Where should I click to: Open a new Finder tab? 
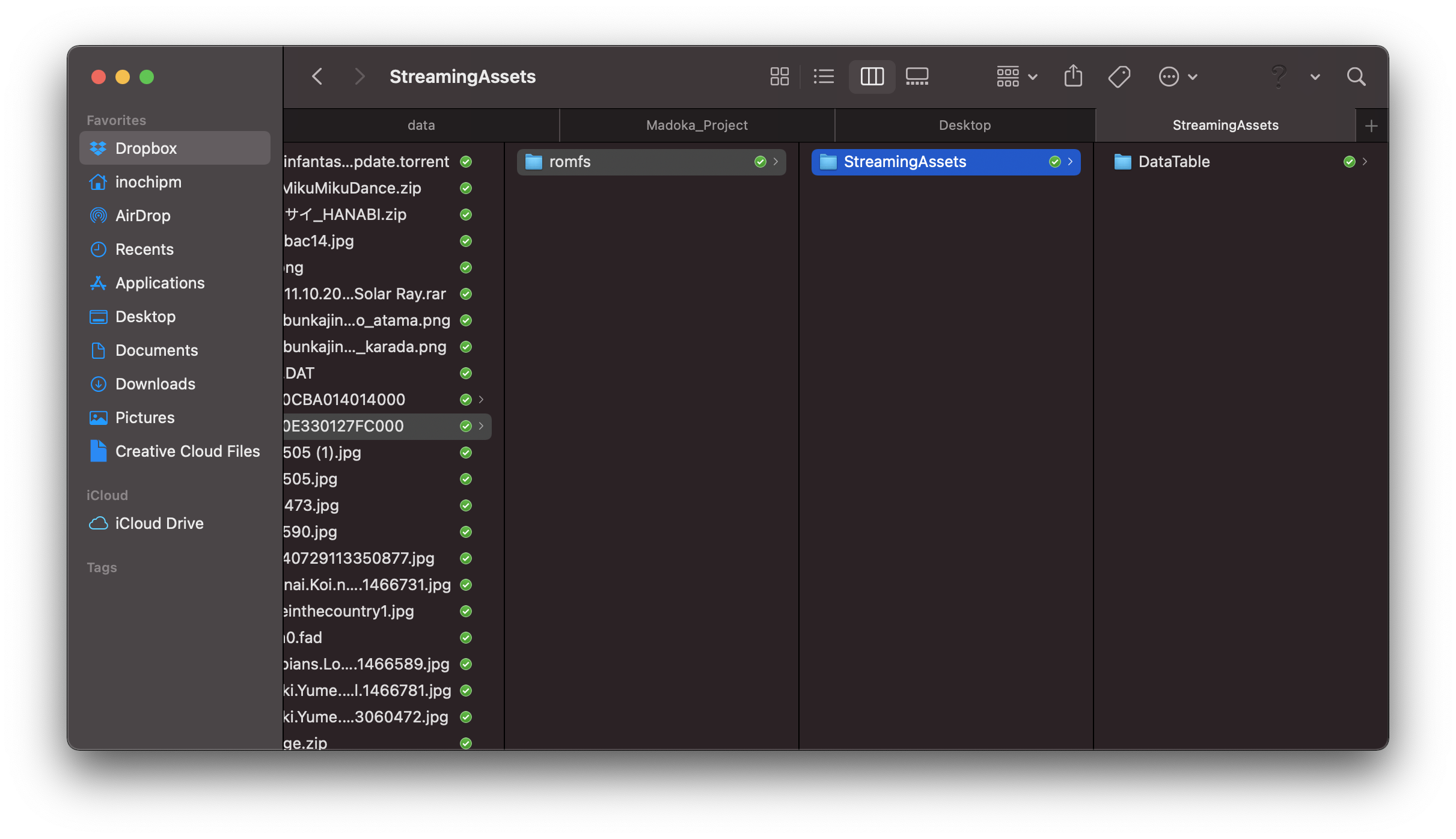[1372, 125]
